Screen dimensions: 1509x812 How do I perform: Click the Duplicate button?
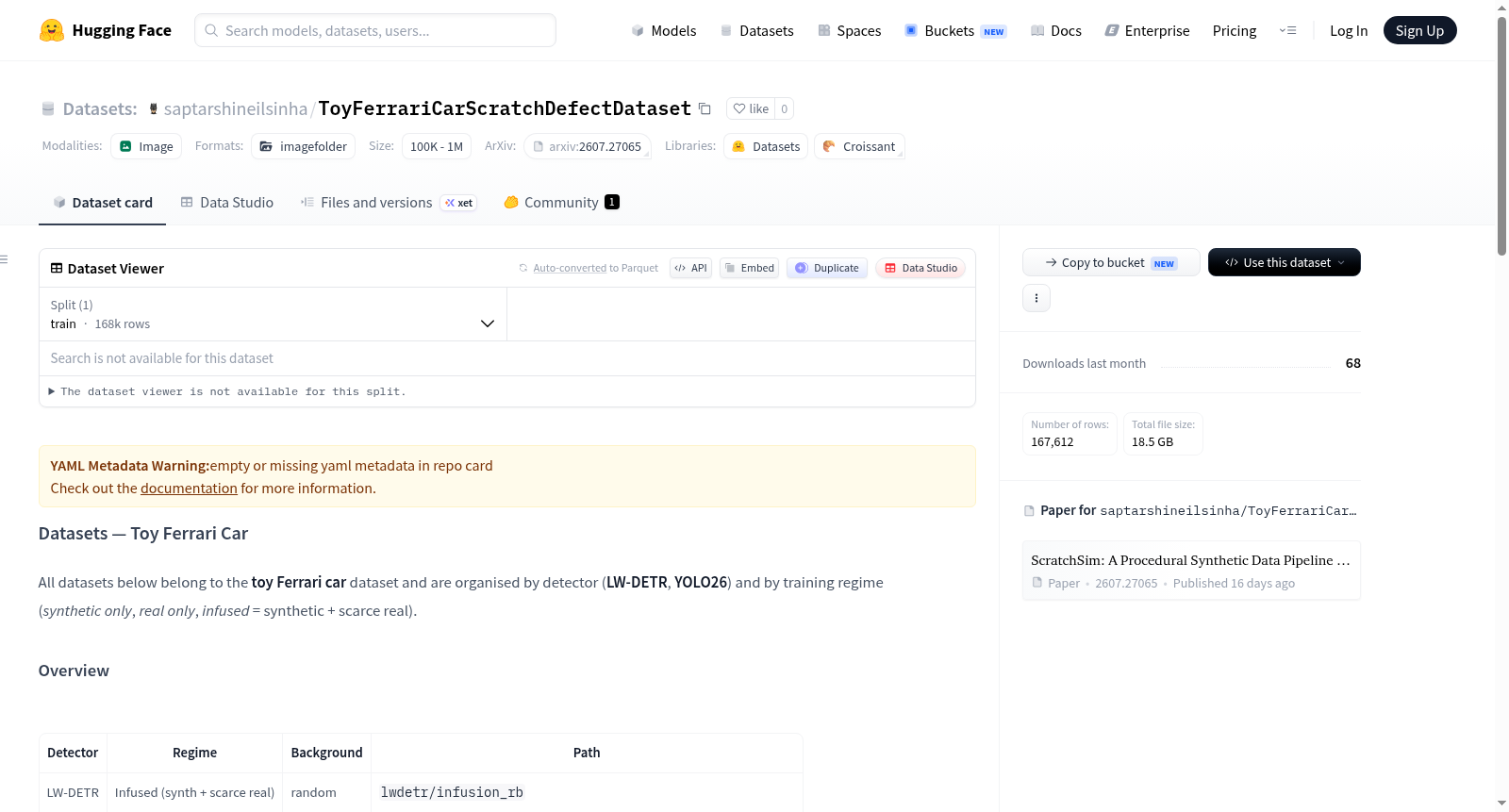827,268
